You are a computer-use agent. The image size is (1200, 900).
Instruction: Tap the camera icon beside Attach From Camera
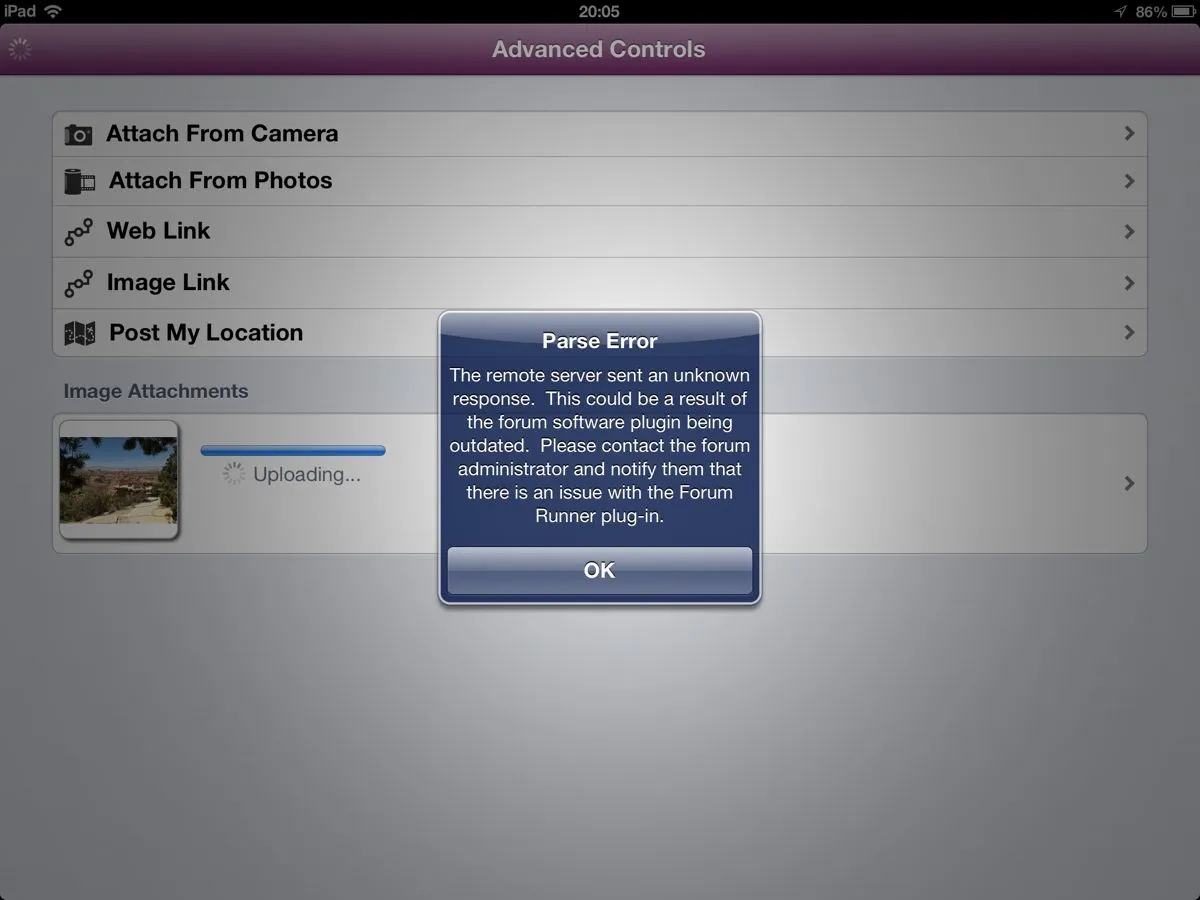click(78, 134)
